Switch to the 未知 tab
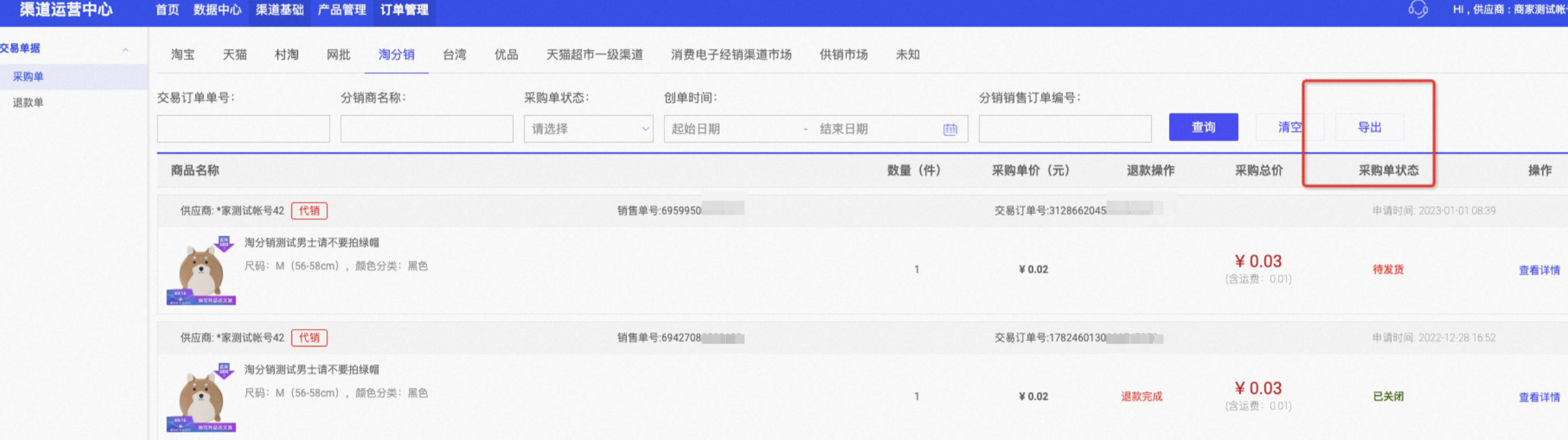 point(908,55)
